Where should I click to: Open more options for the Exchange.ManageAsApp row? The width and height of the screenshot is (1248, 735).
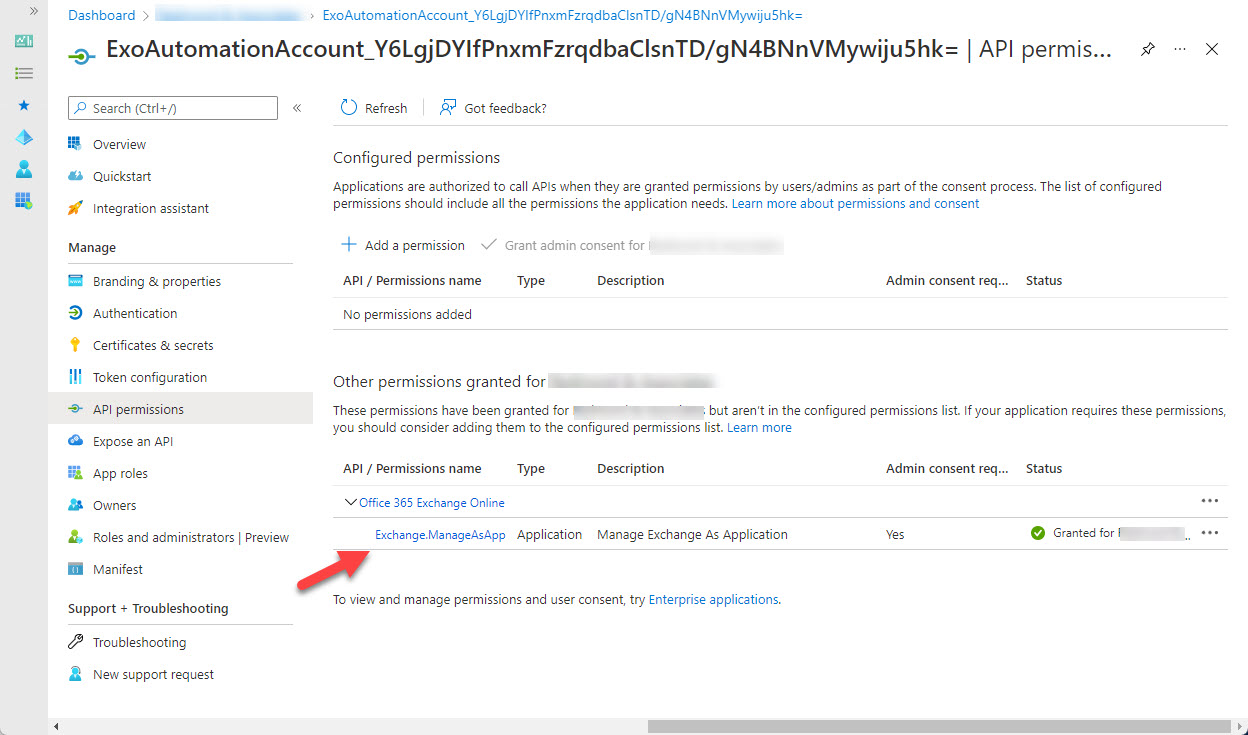(x=1210, y=532)
